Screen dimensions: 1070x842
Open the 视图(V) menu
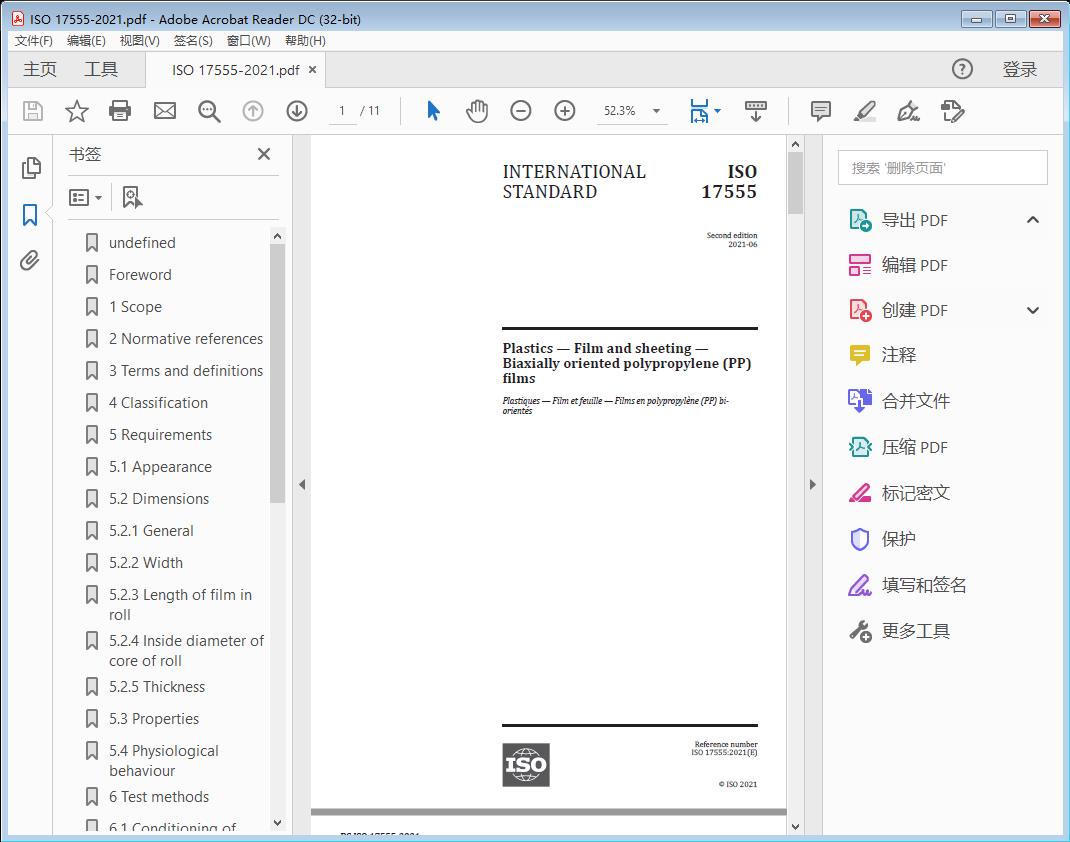tap(139, 41)
